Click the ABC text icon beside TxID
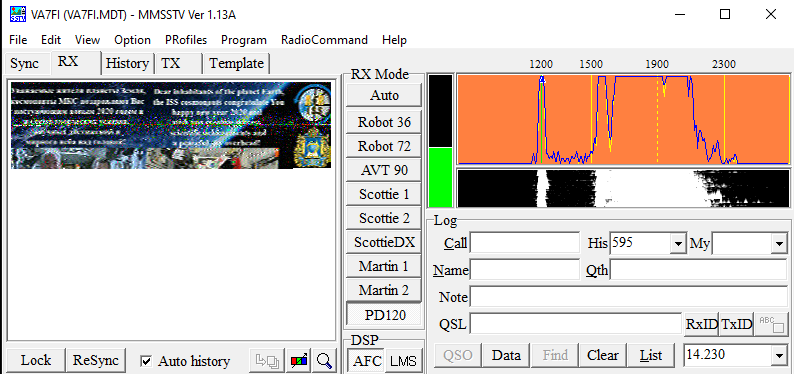 pos(770,324)
